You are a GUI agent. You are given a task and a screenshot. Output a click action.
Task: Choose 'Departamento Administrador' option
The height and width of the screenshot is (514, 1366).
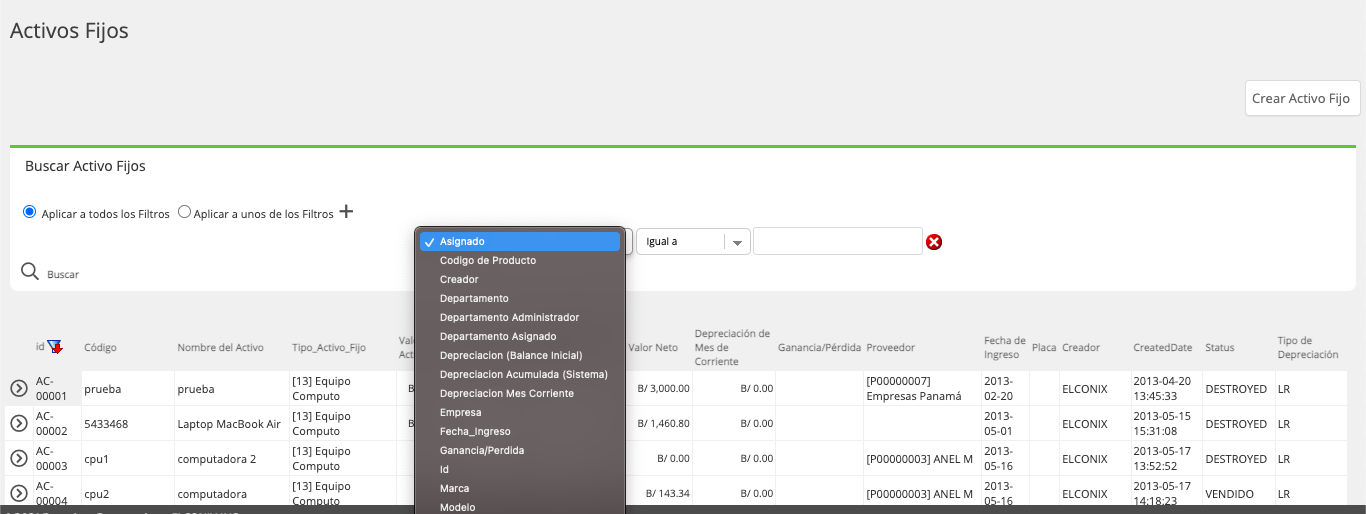(520, 317)
